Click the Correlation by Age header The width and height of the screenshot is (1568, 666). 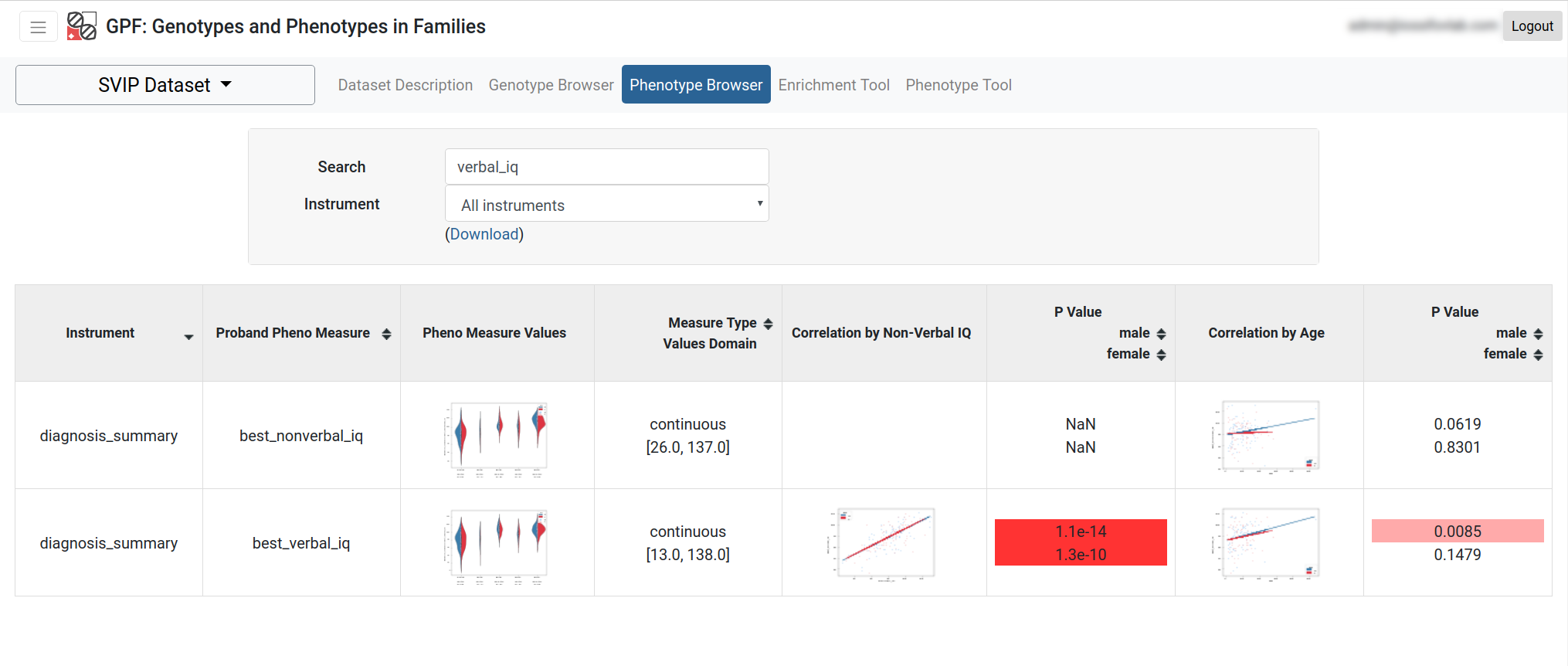click(1266, 333)
